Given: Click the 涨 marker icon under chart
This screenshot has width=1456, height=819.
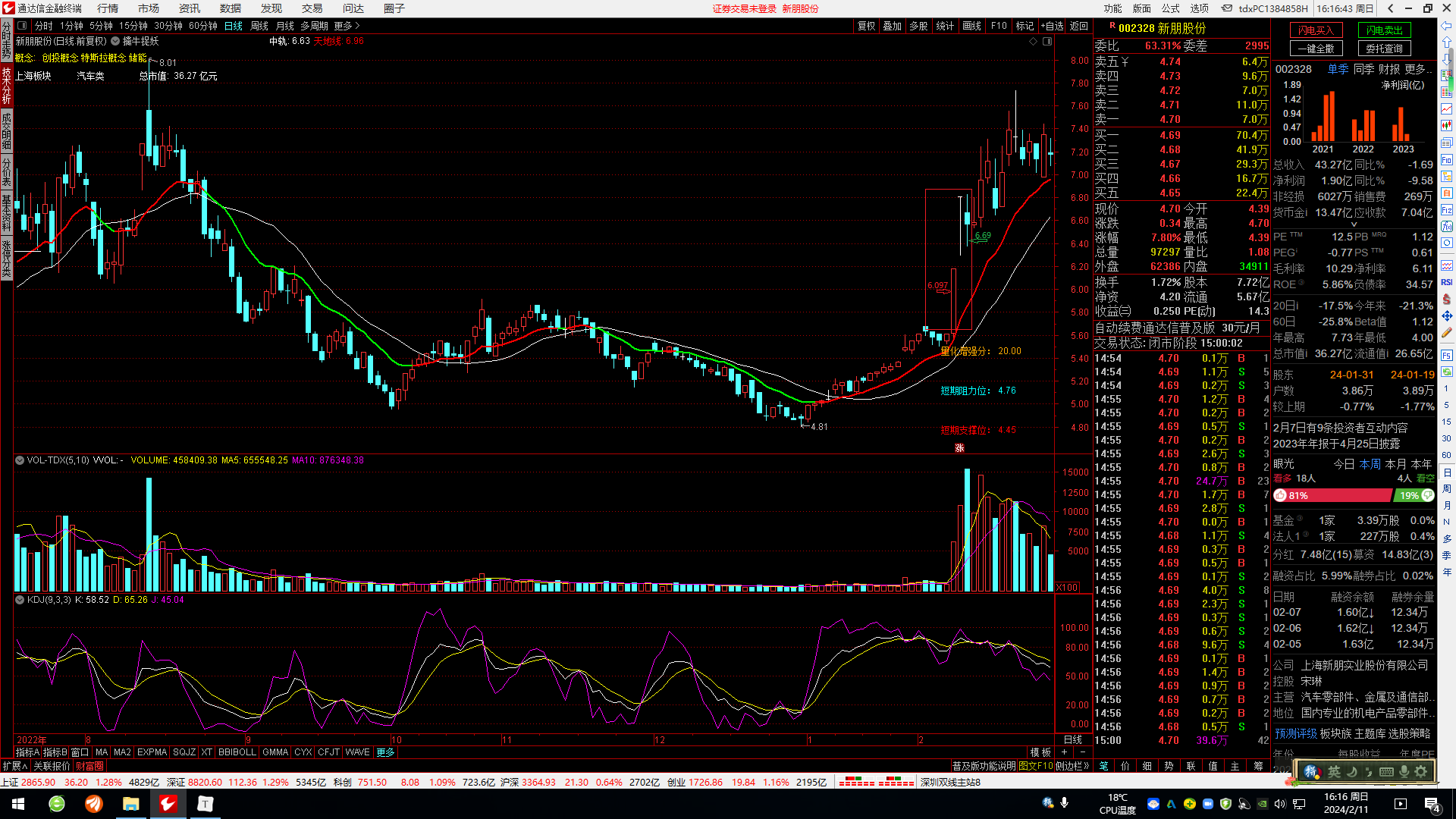Looking at the screenshot, I should point(959,448).
